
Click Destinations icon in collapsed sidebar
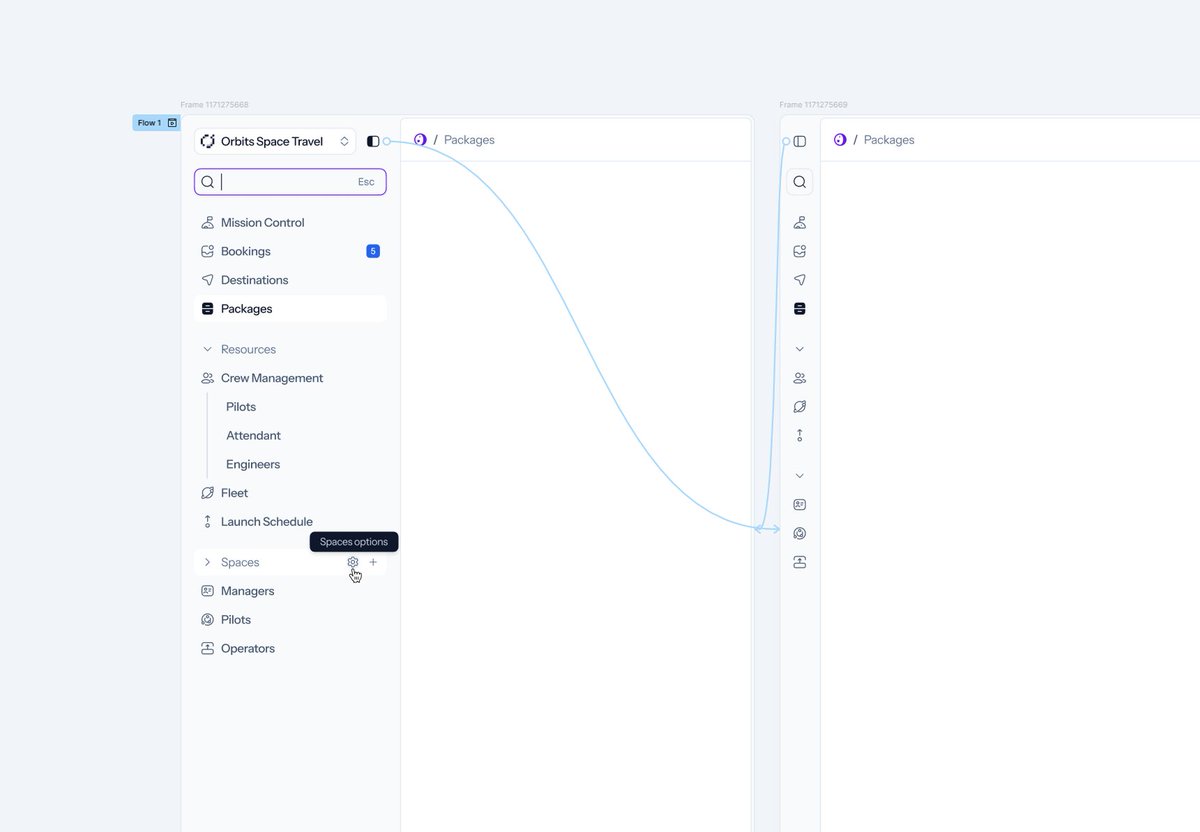(x=799, y=280)
